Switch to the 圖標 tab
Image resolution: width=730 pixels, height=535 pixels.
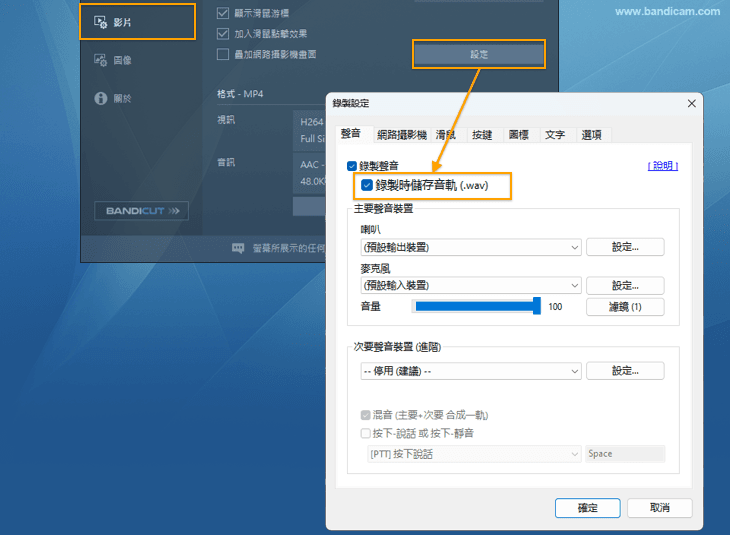[518, 135]
